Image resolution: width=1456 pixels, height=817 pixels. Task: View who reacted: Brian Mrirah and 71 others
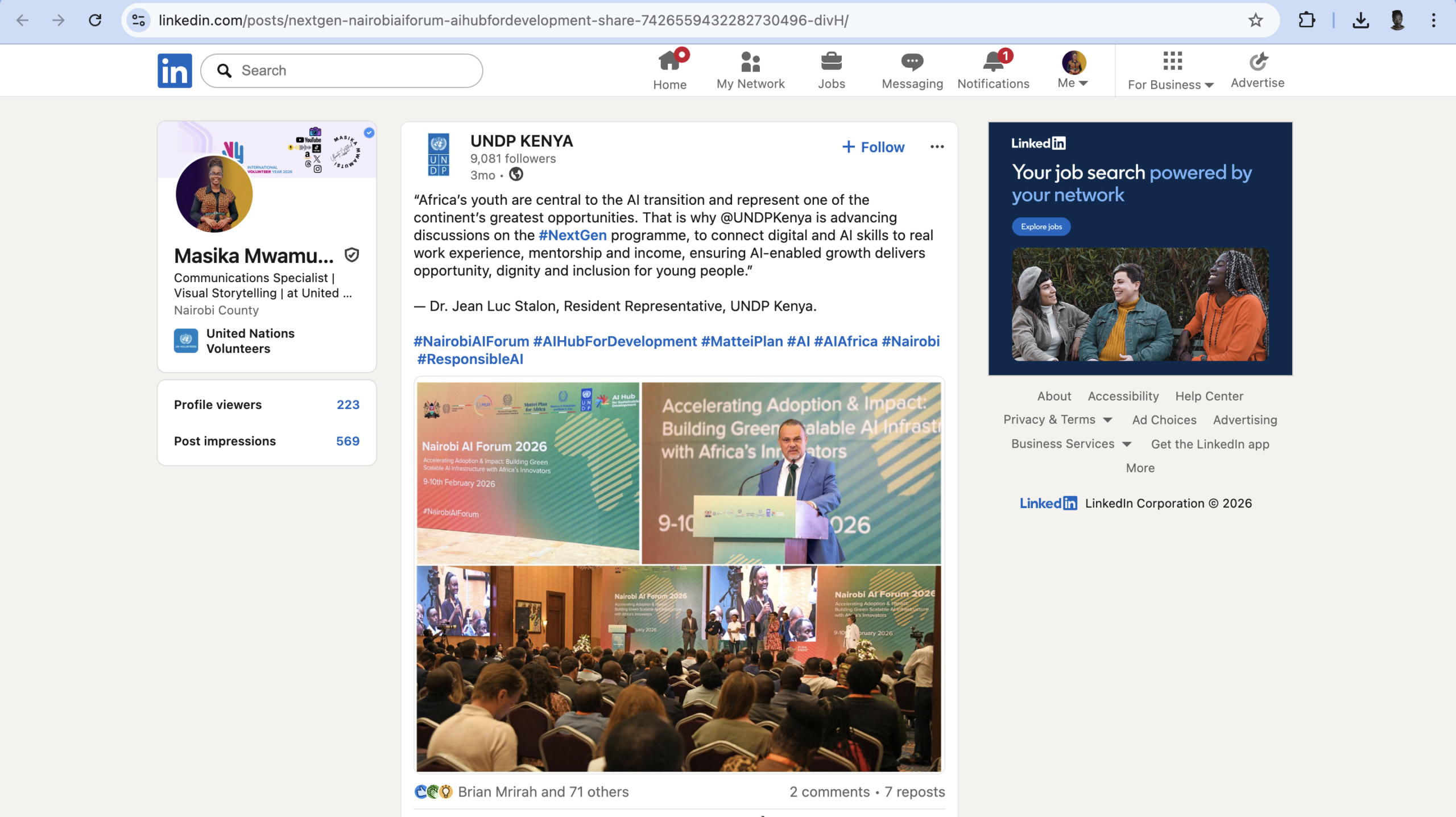tap(543, 791)
